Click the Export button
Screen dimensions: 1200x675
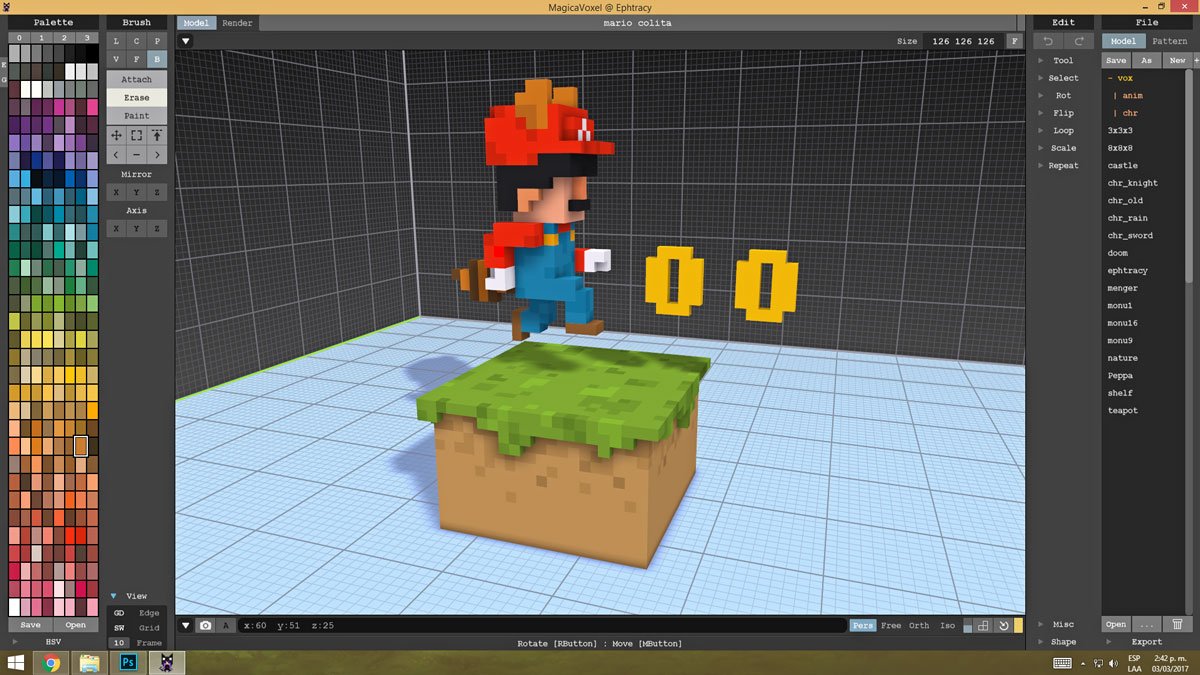click(1146, 642)
